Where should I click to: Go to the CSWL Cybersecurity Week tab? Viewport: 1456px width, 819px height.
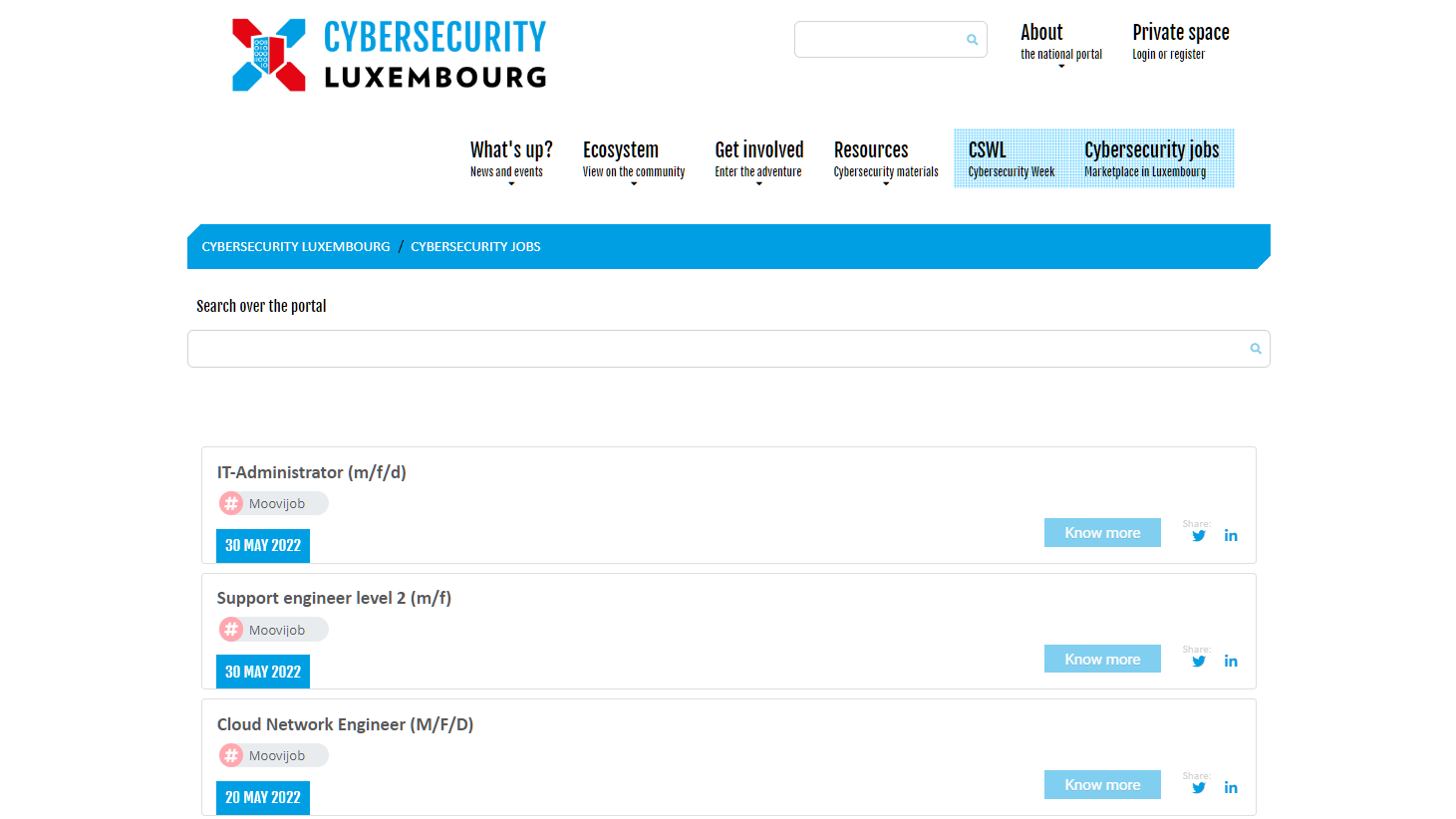(x=1011, y=158)
